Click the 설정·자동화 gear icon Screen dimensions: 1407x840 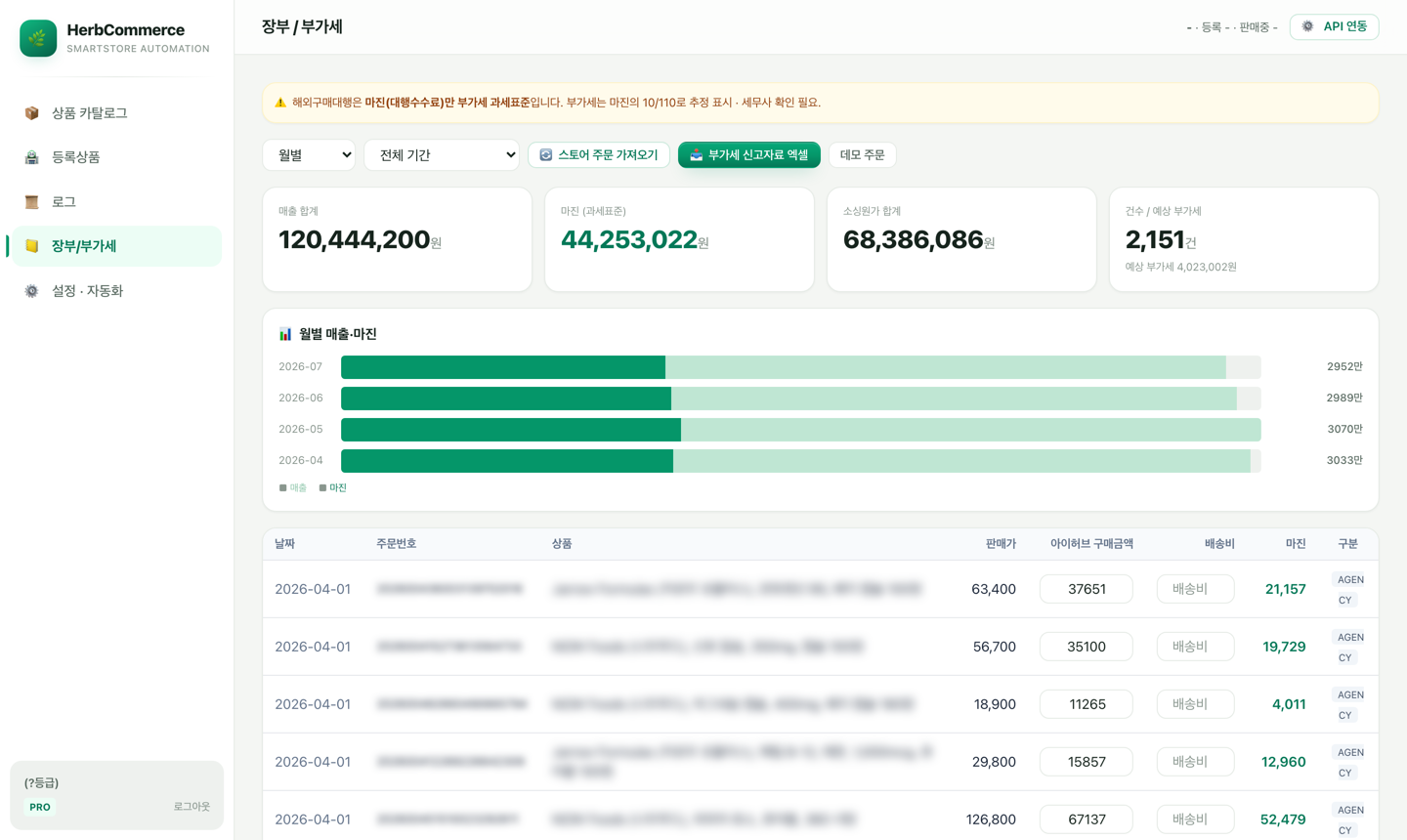pos(32,291)
